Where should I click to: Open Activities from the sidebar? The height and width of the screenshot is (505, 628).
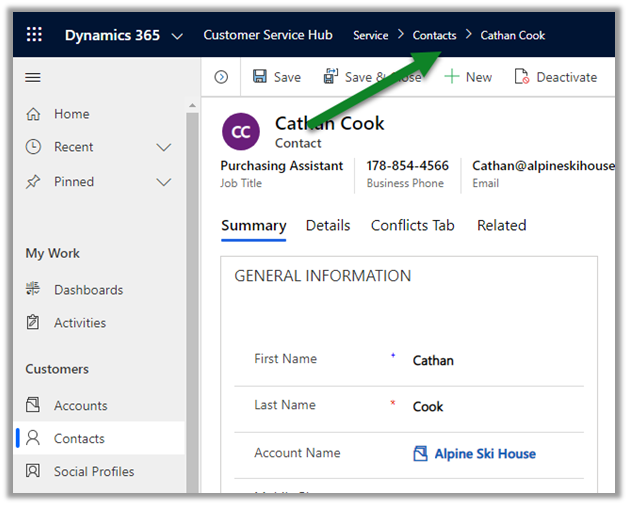[x=79, y=323]
